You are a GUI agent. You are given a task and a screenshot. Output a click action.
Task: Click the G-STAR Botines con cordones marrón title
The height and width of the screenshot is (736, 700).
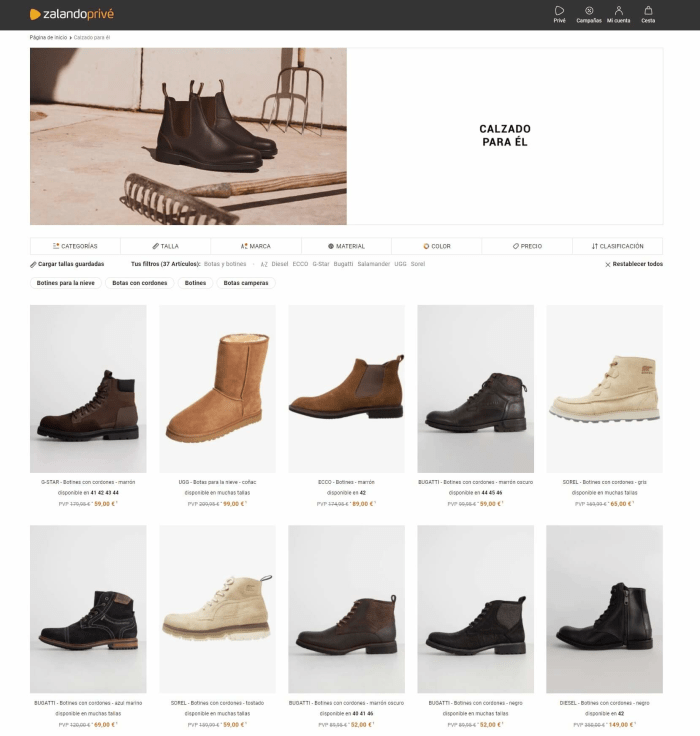point(88,482)
